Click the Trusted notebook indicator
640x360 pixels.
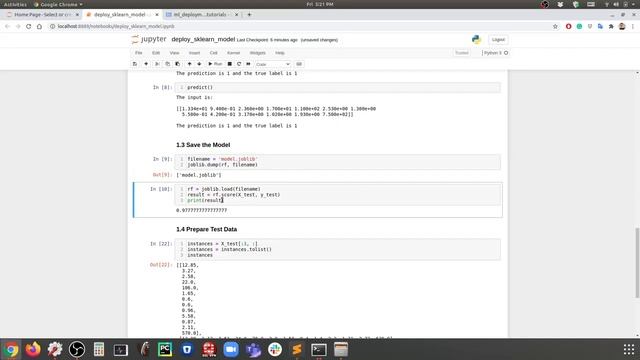[462, 53]
